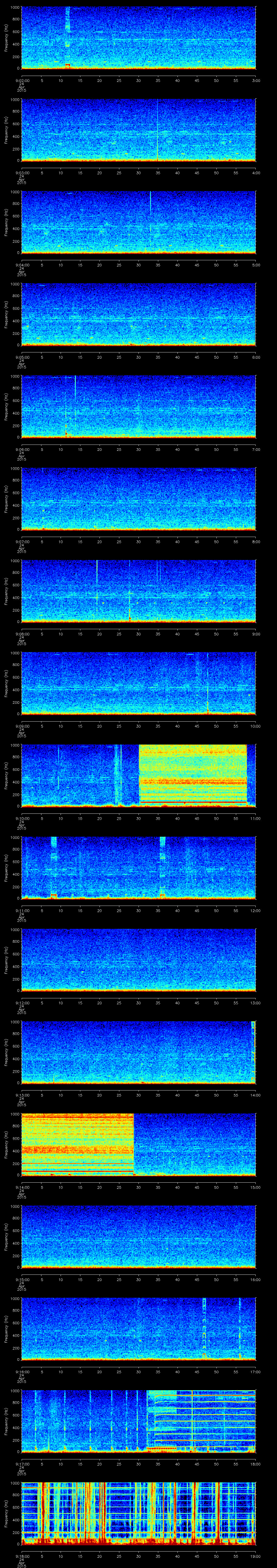Select the spectrogram plot starting at 9:03:00
The image size is (277, 1568).
139,130
